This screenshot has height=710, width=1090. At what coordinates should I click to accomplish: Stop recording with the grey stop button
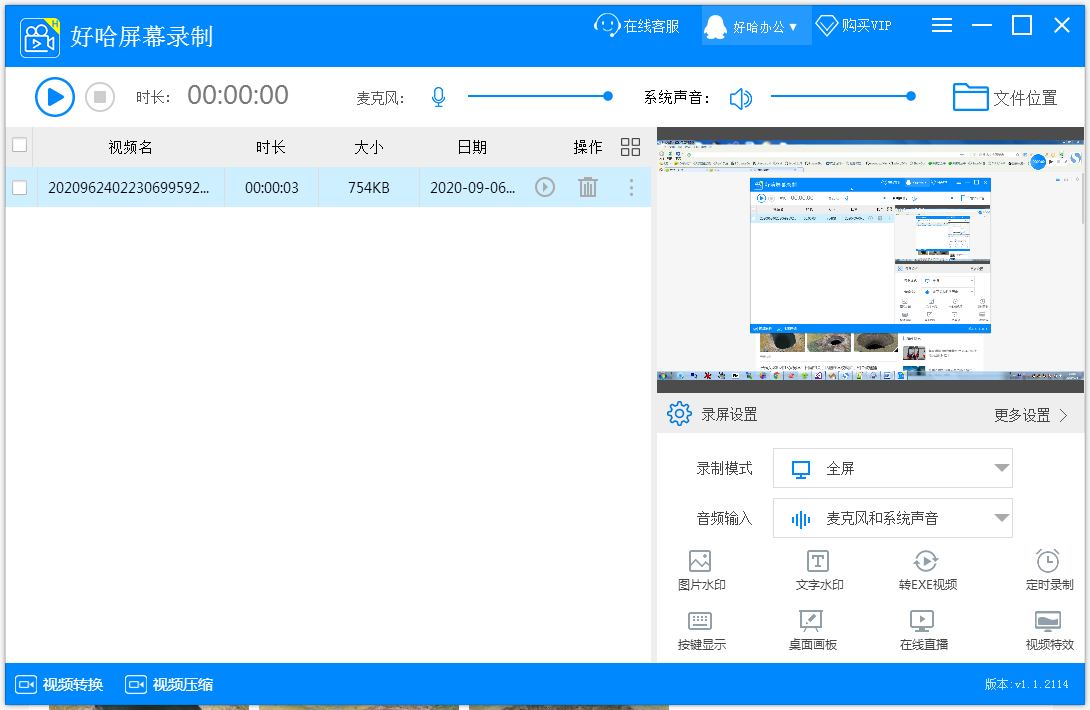coord(100,97)
